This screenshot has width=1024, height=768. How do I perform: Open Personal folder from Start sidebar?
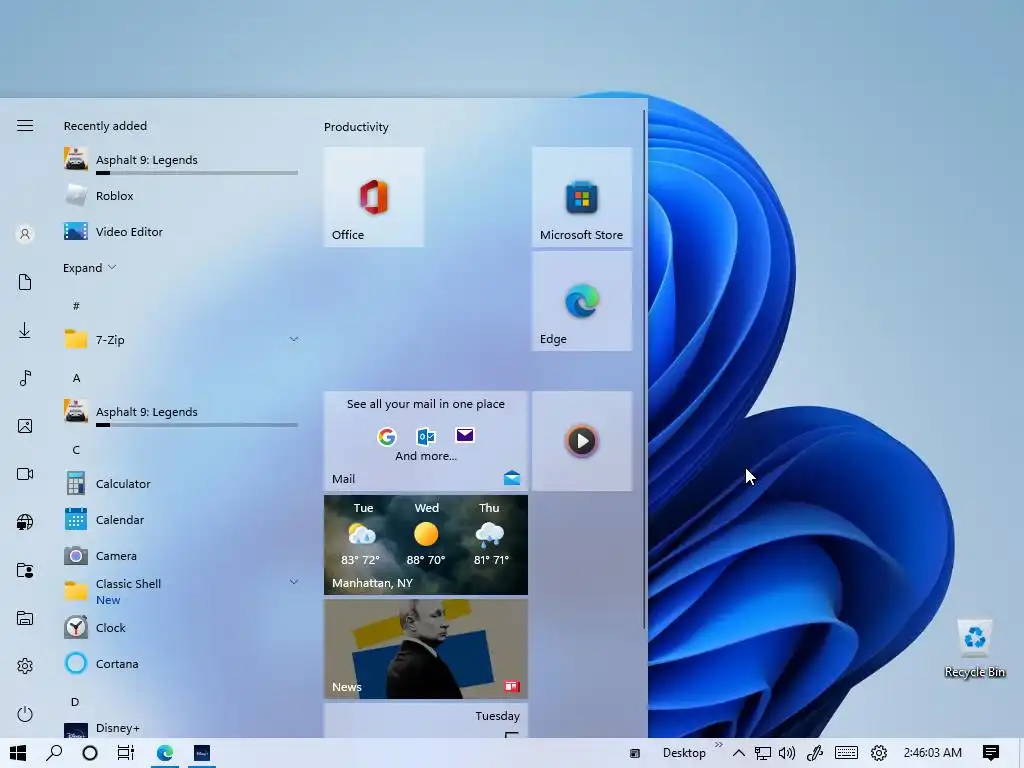pos(25,570)
